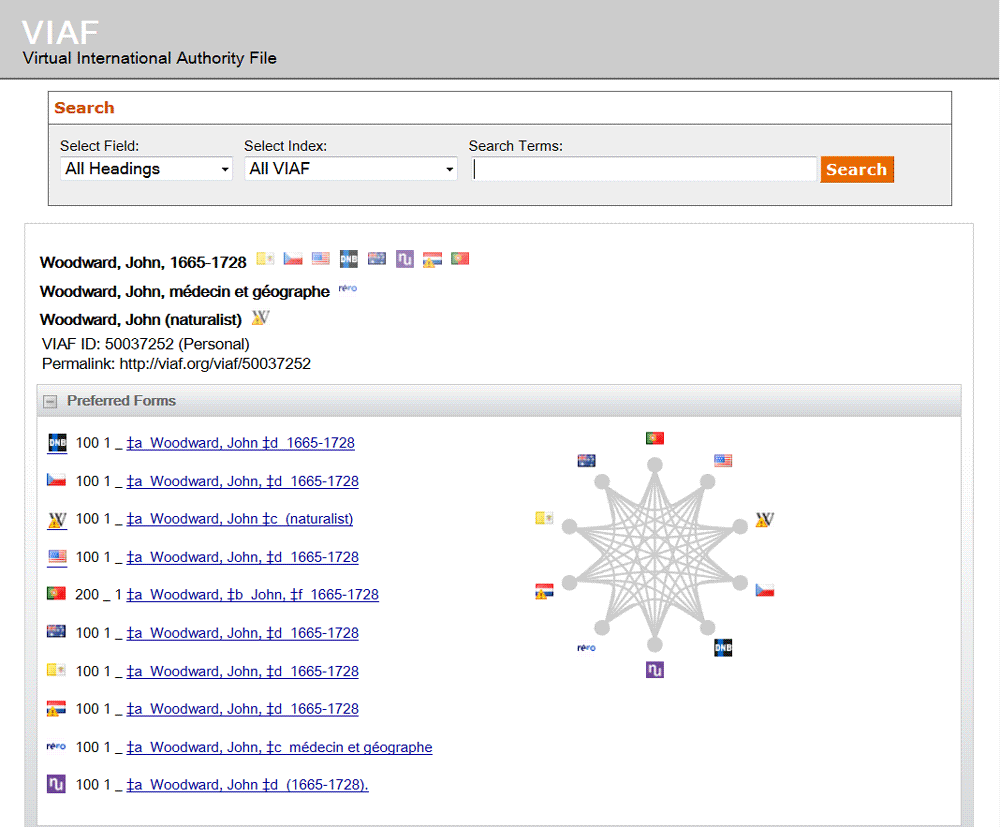
Task: Click the Wikipedia W icon beside the naturalist heading
Action: click(260, 318)
